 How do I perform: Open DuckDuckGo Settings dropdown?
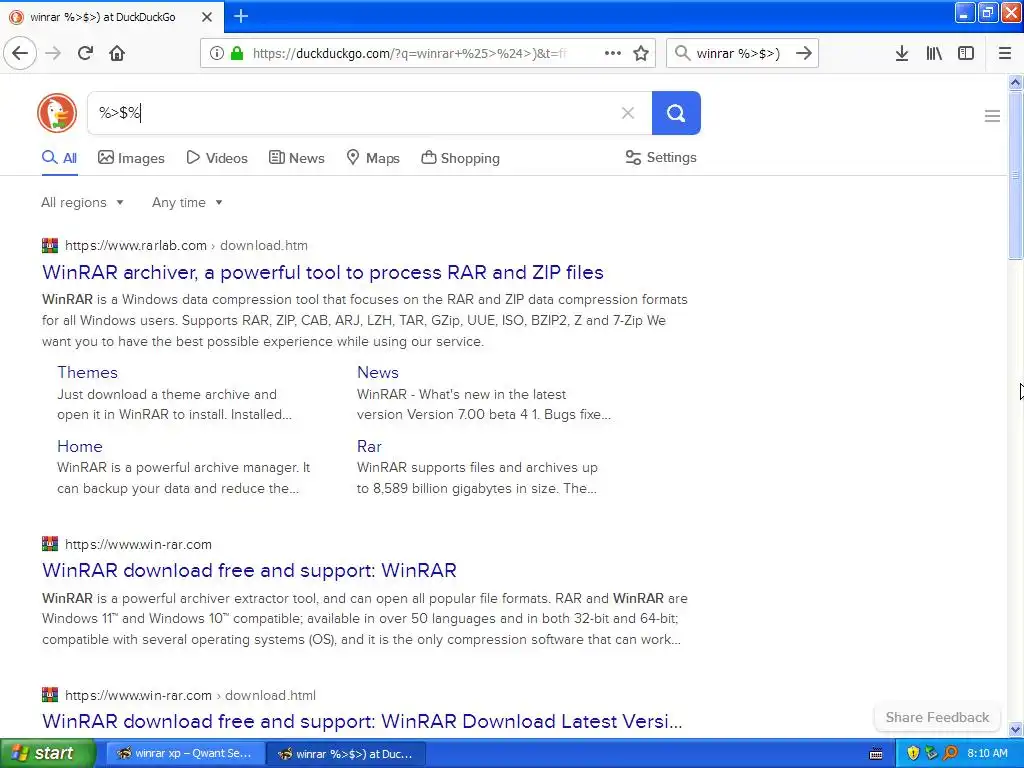[x=661, y=157]
